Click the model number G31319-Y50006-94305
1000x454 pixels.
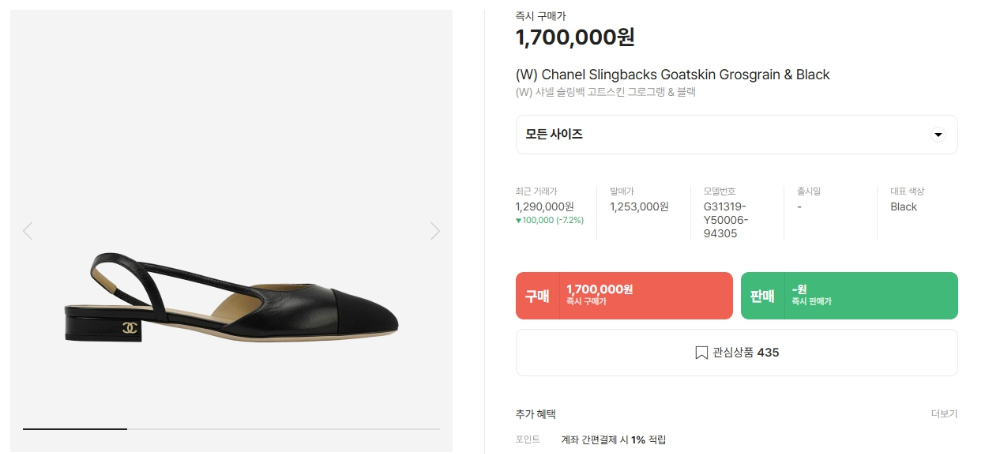click(726, 220)
